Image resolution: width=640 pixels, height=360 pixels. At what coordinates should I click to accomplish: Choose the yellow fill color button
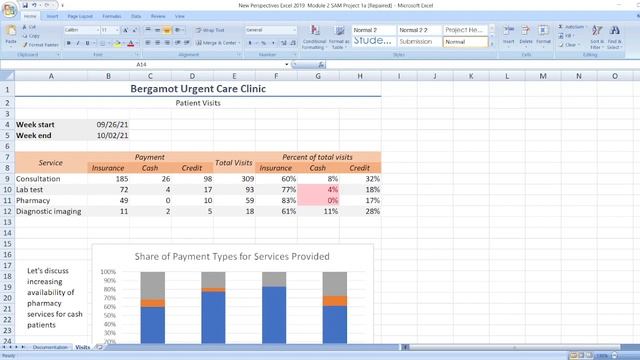point(117,43)
